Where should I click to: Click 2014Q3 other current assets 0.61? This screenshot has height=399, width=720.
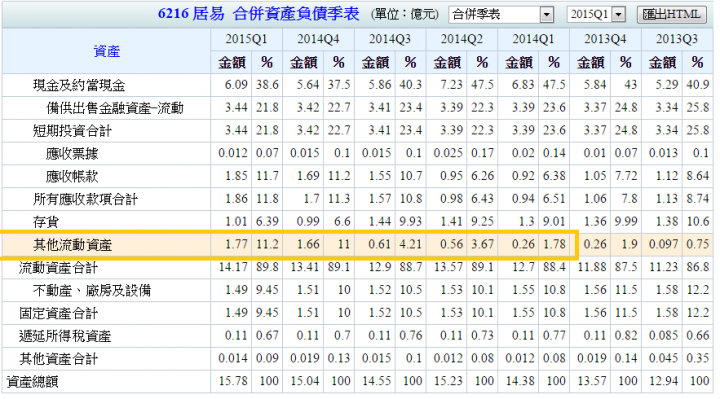pos(379,244)
